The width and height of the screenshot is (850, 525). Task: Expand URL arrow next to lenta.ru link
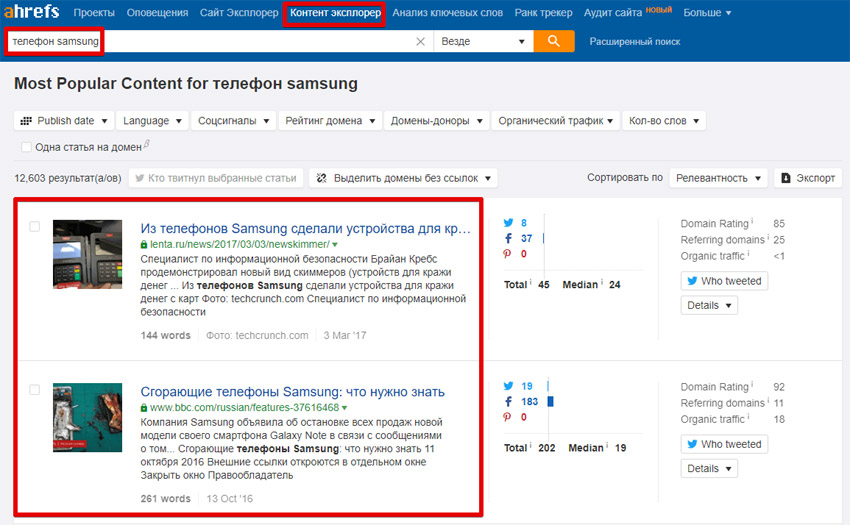pos(335,245)
